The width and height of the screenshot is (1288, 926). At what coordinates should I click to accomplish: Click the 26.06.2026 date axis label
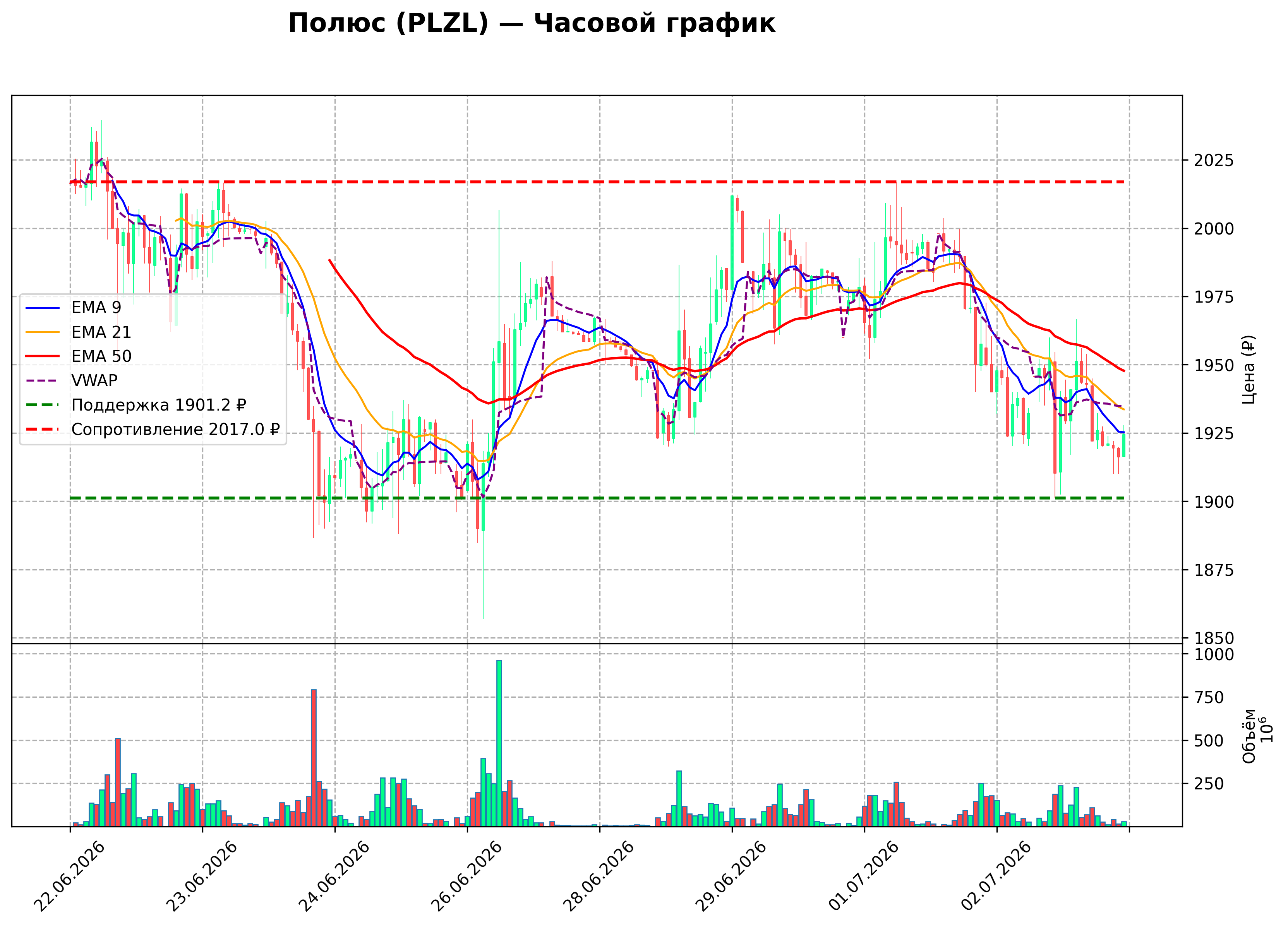pos(466,876)
